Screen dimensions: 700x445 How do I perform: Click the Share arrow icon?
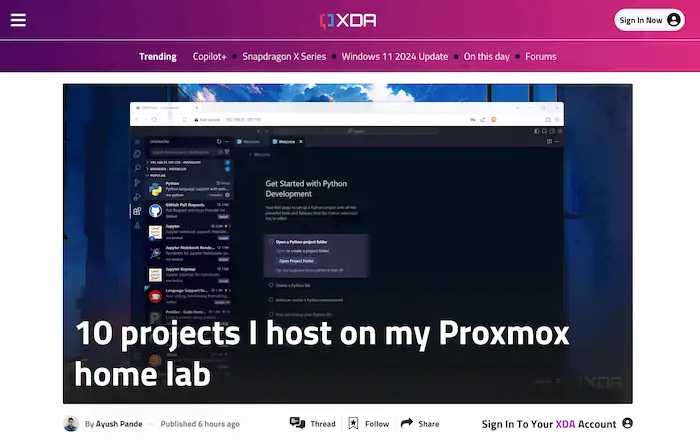(407, 423)
